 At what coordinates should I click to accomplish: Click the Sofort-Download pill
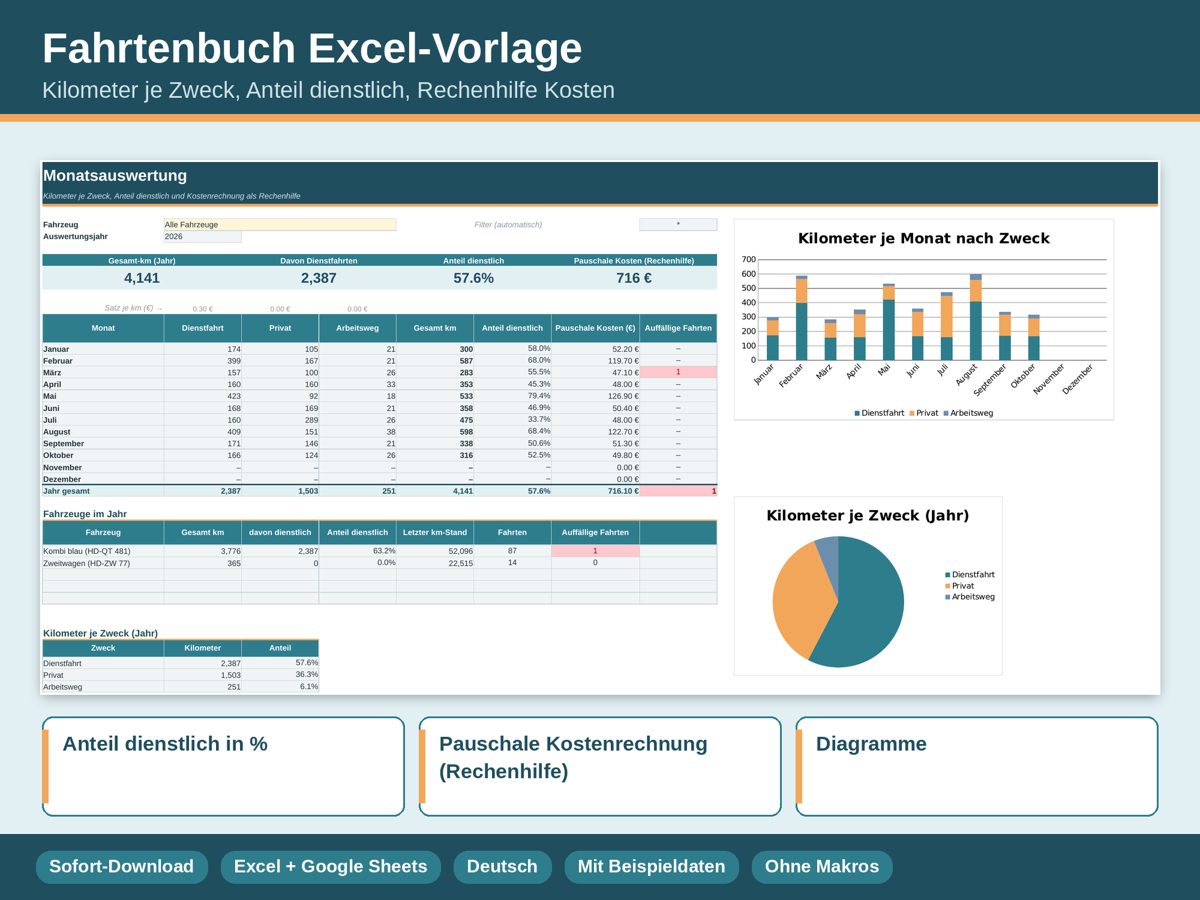click(122, 867)
